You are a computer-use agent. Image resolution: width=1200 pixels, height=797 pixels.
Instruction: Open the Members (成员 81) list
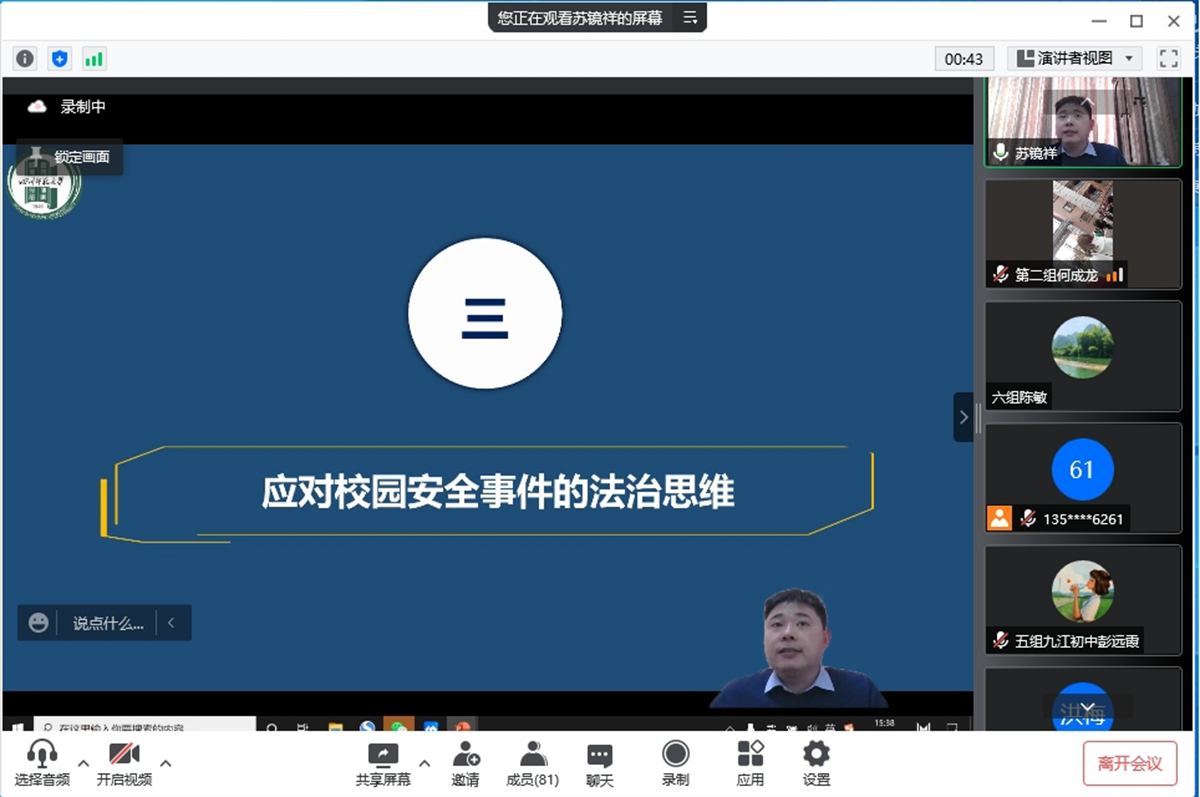(532, 763)
